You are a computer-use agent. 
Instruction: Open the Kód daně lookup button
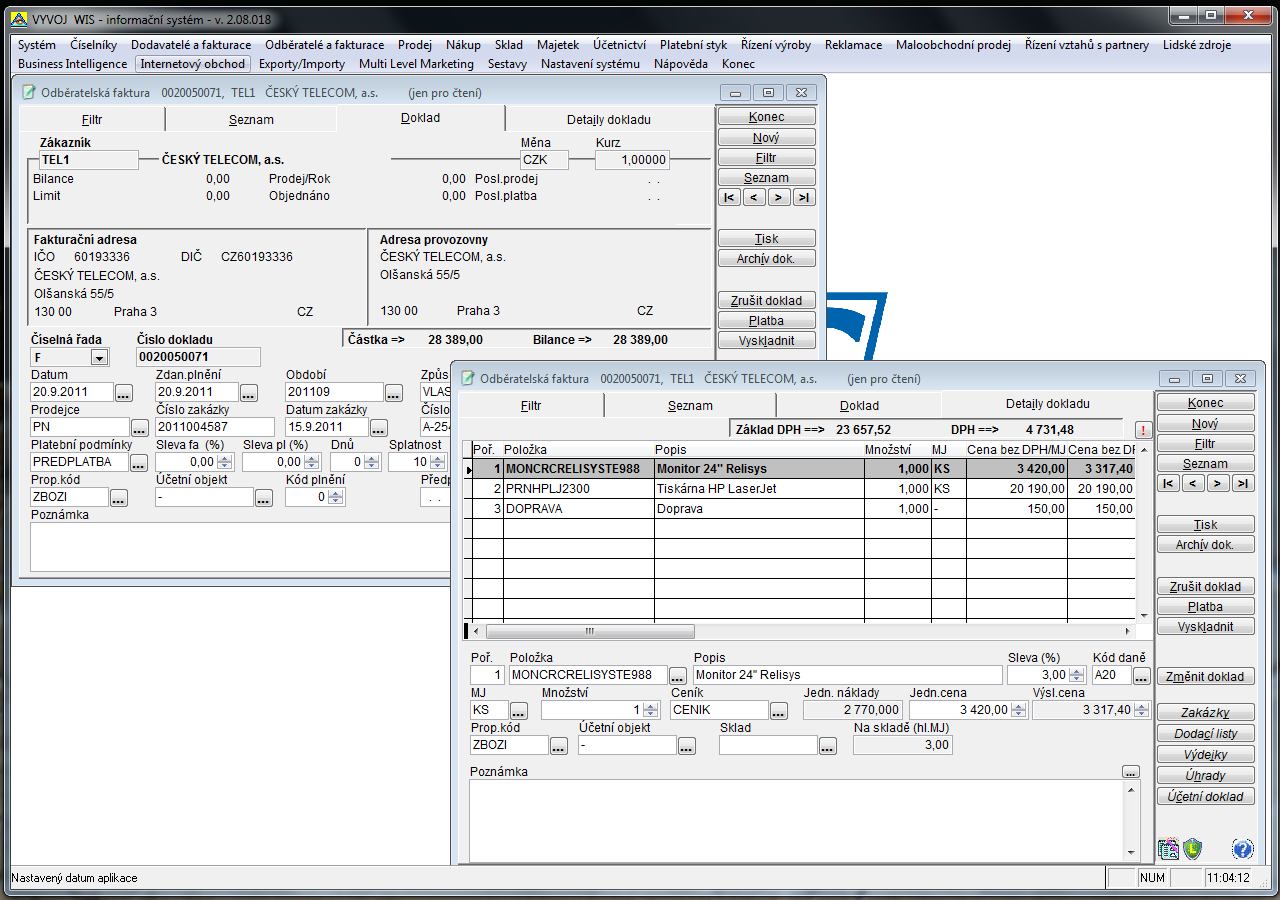1141,675
